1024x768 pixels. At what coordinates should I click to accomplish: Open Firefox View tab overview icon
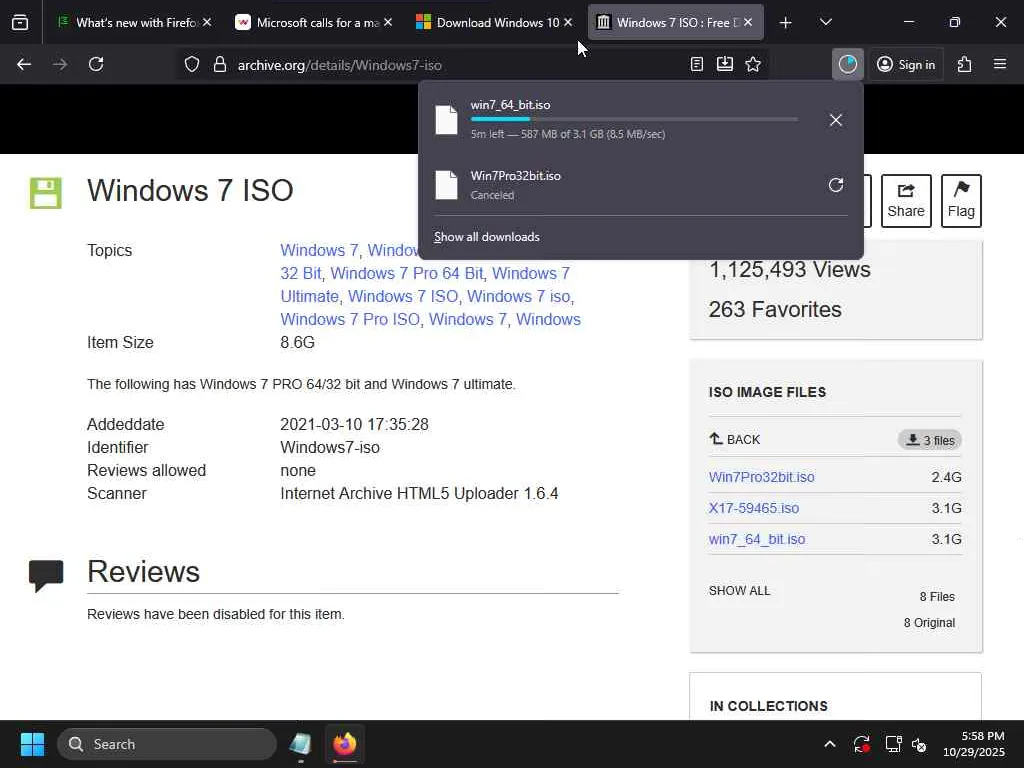coord(20,23)
